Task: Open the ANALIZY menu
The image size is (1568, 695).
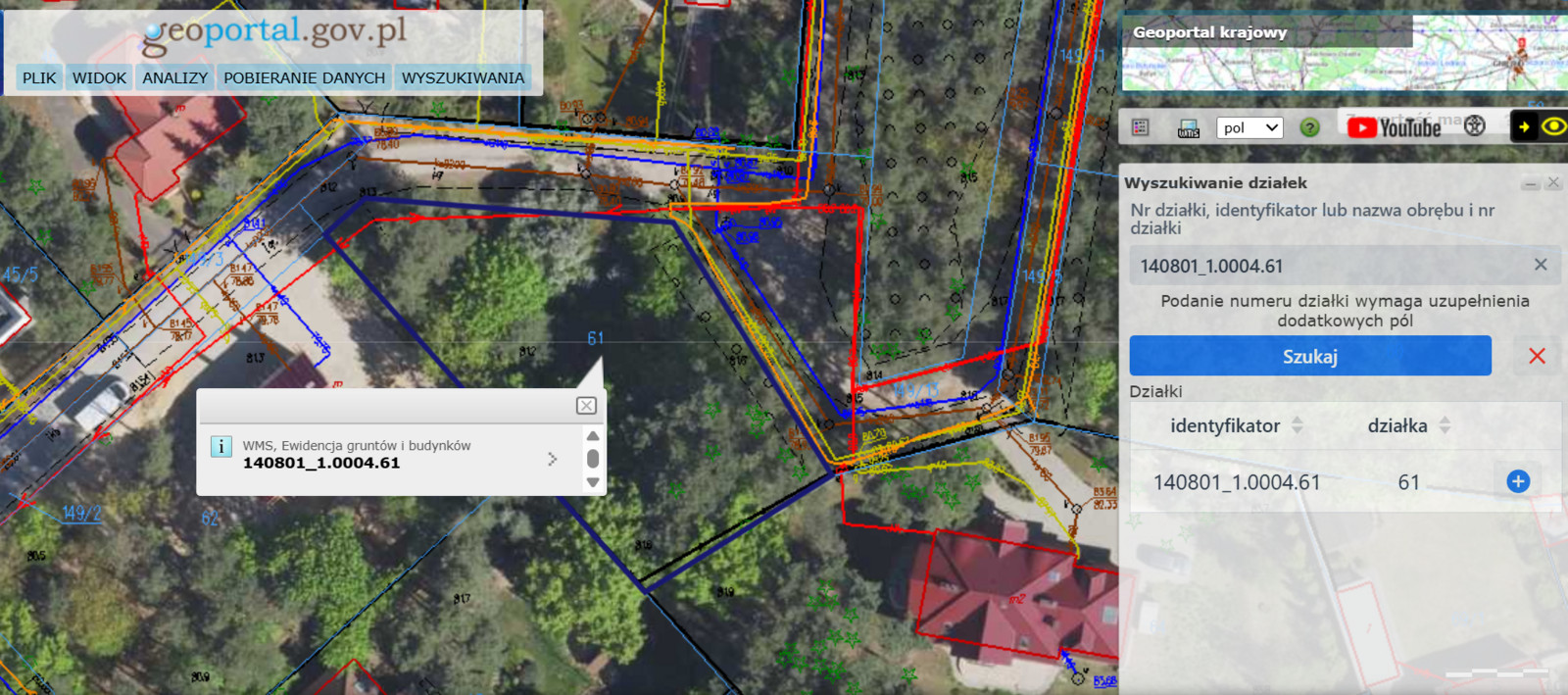Action: (x=174, y=77)
